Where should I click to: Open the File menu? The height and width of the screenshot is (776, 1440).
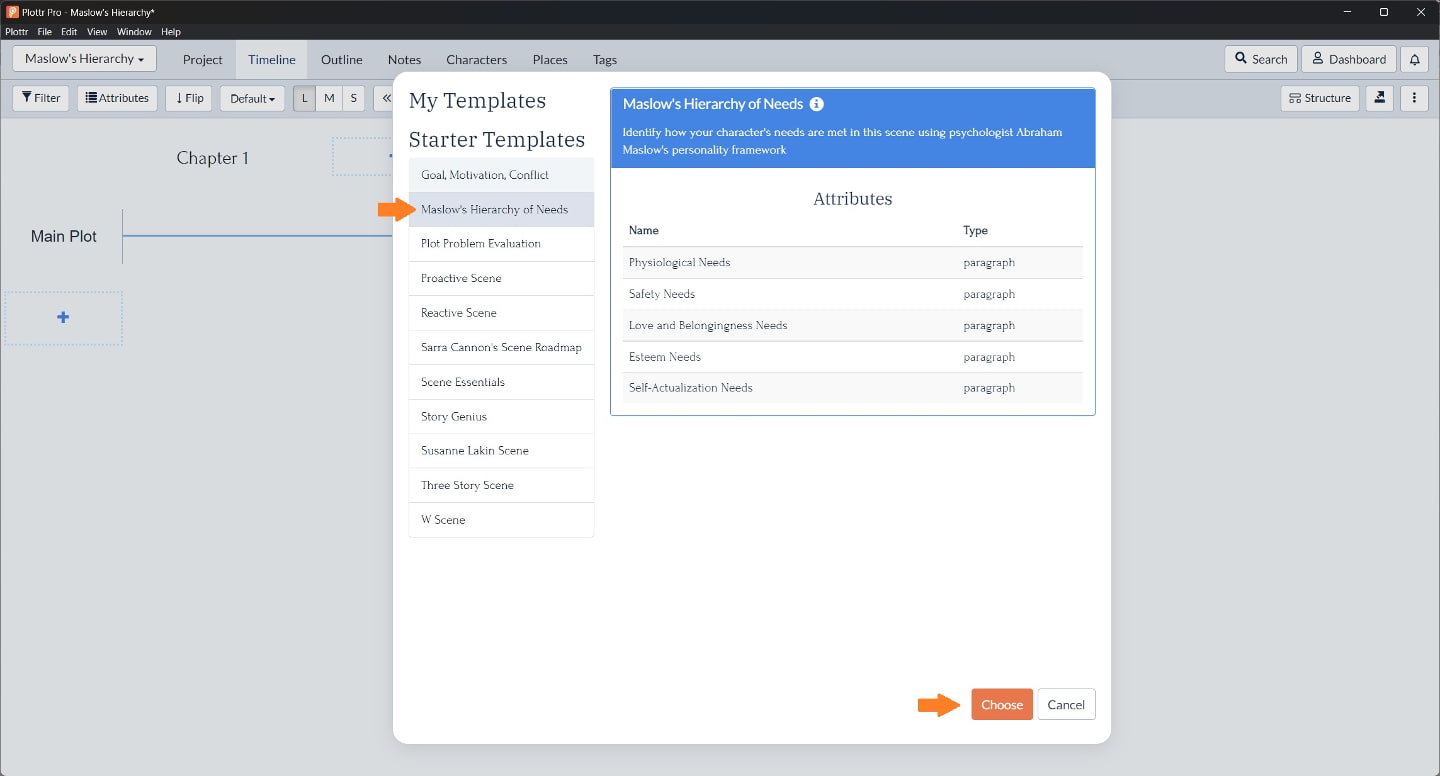[45, 32]
